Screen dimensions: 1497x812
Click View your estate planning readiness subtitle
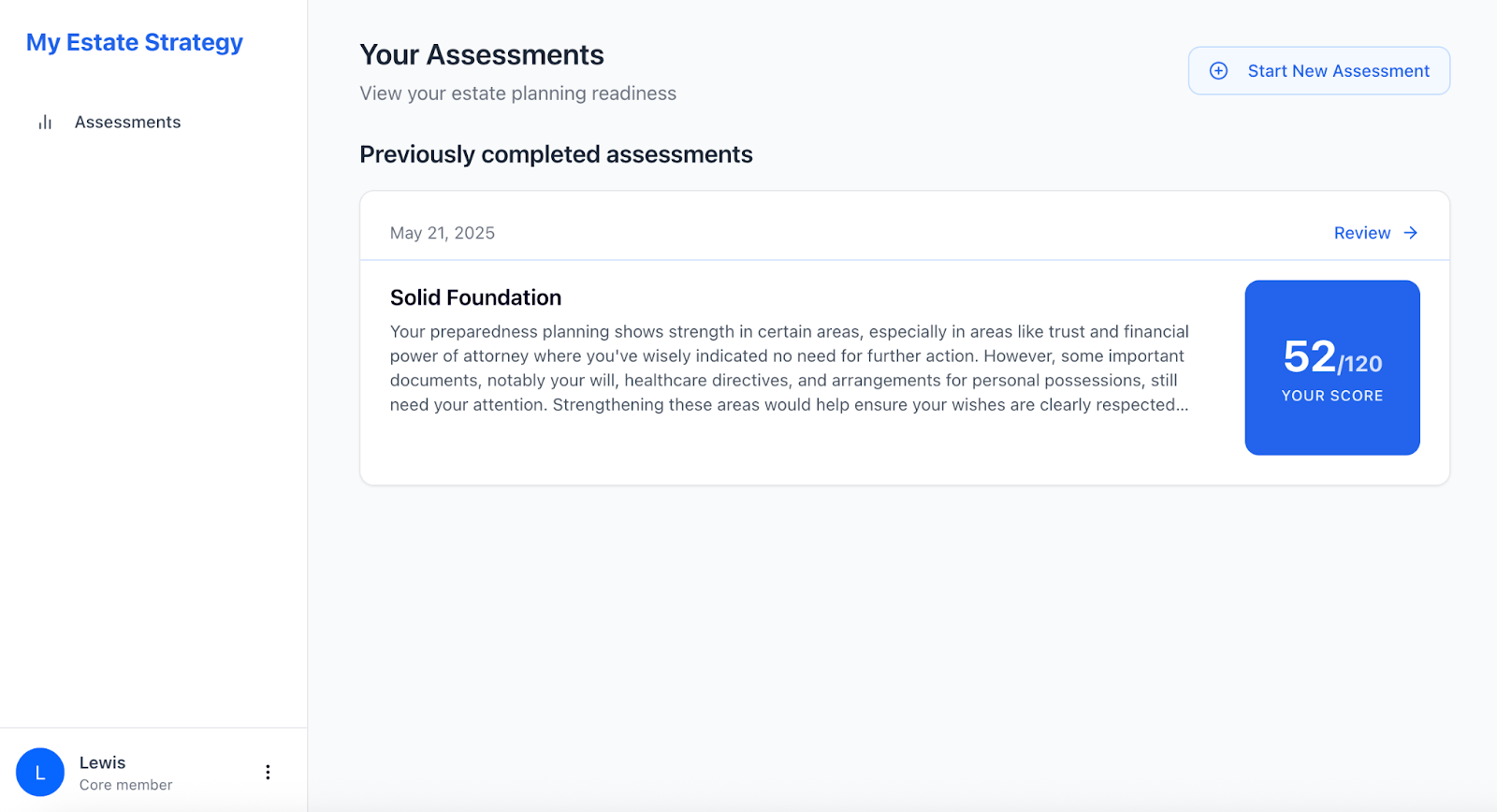click(518, 94)
